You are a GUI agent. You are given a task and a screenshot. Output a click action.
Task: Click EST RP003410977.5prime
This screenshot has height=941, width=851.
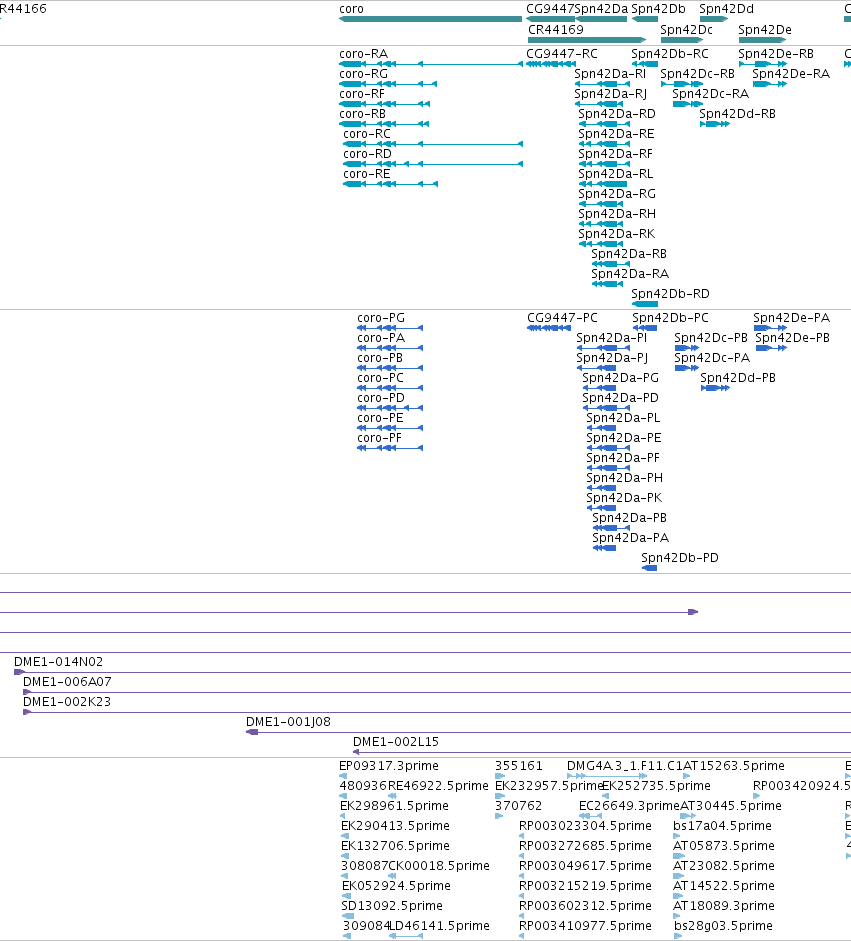click(x=585, y=925)
